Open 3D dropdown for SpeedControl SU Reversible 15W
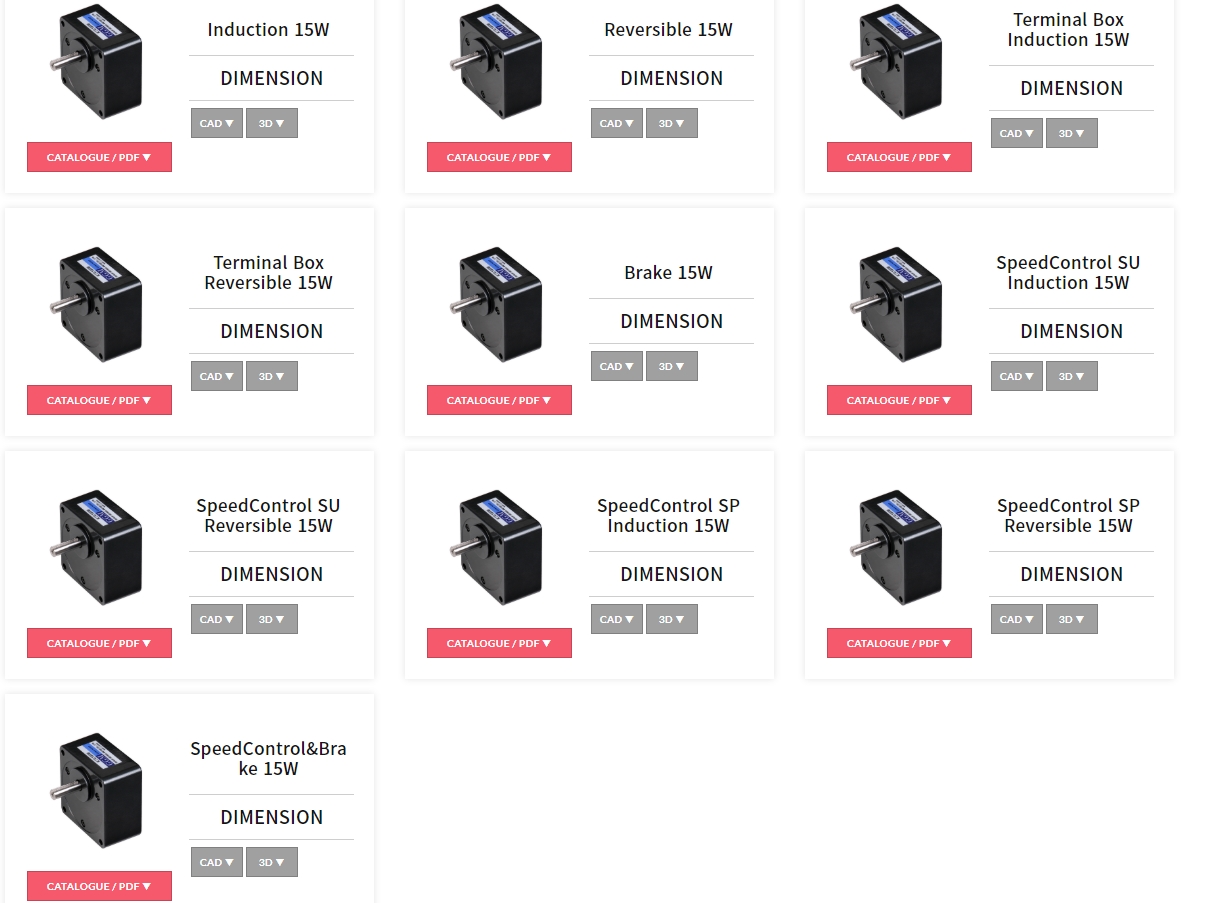This screenshot has width=1208, height=903. [271, 619]
